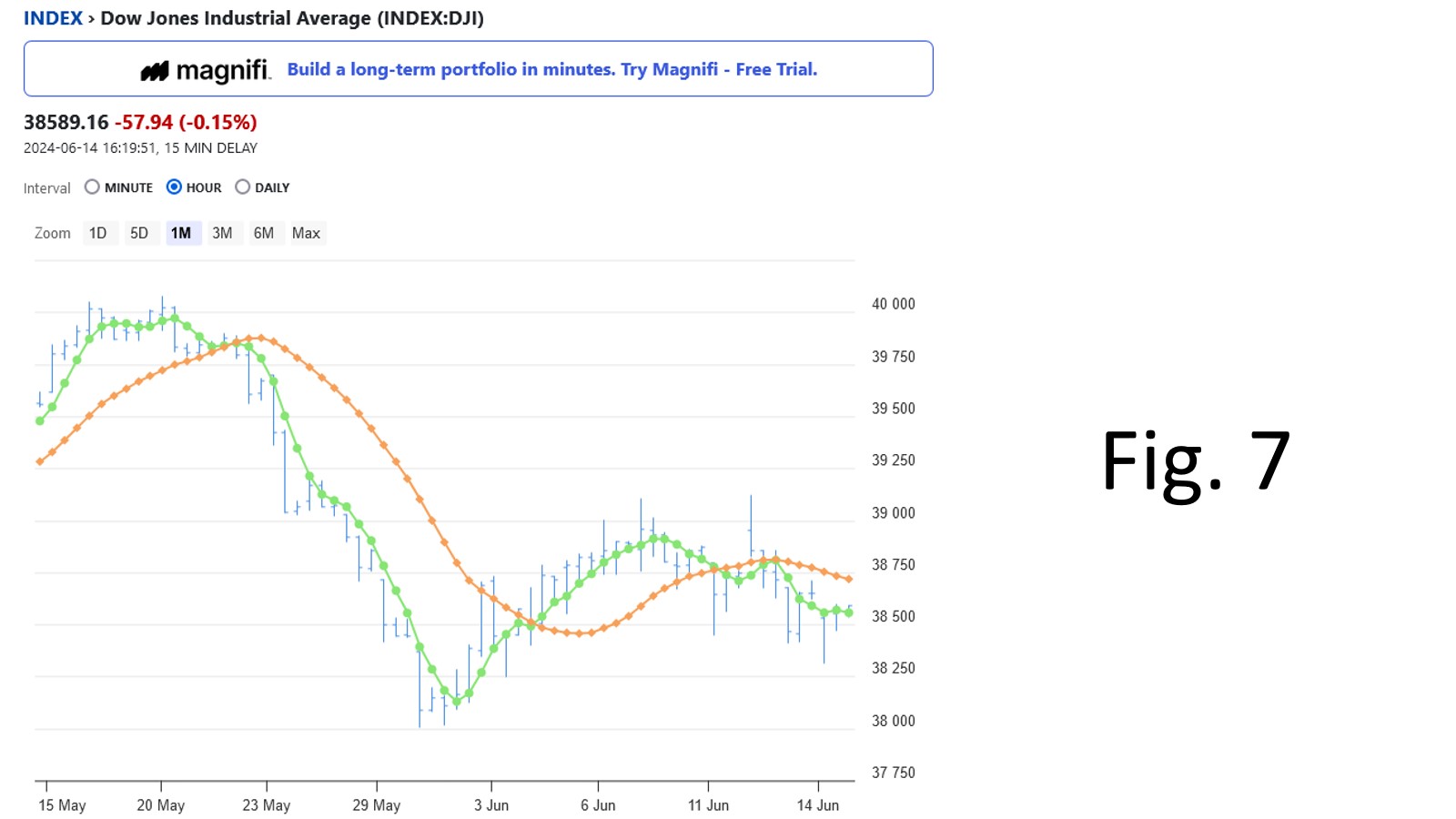Image resolution: width=1456 pixels, height=819 pixels.
Task: Click the 15 May date label
Action: (62, 805)
